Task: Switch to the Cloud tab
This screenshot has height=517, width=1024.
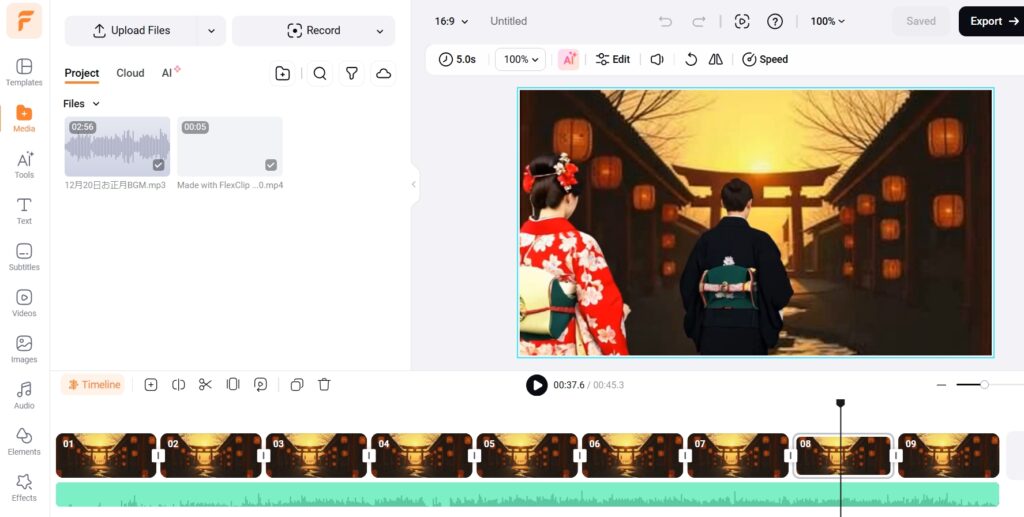Action: [x=130, y=73]
